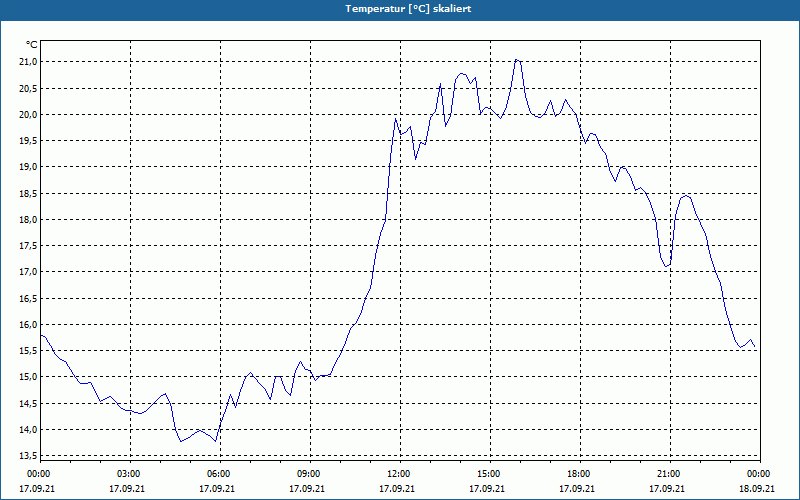
Task: Click the temperature peak near 16:00
Action: tap(517, 60)
